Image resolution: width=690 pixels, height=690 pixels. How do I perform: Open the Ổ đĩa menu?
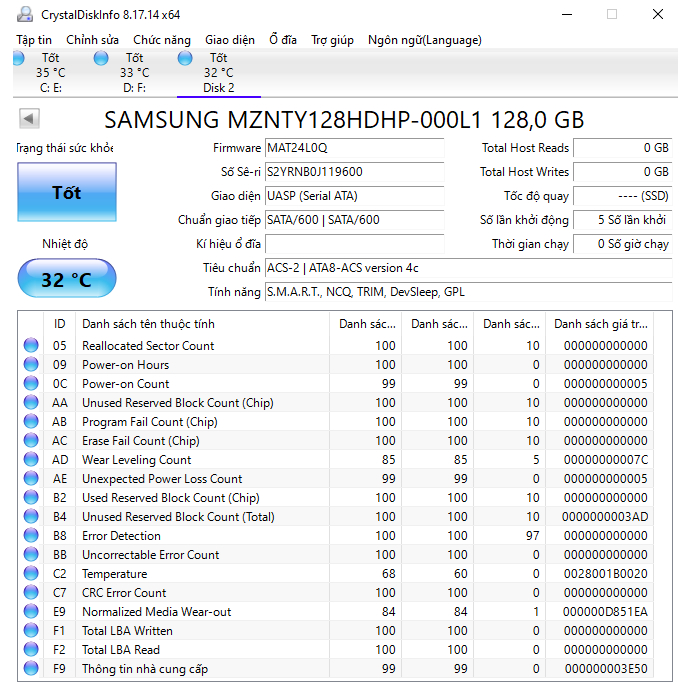click(282, 40)
